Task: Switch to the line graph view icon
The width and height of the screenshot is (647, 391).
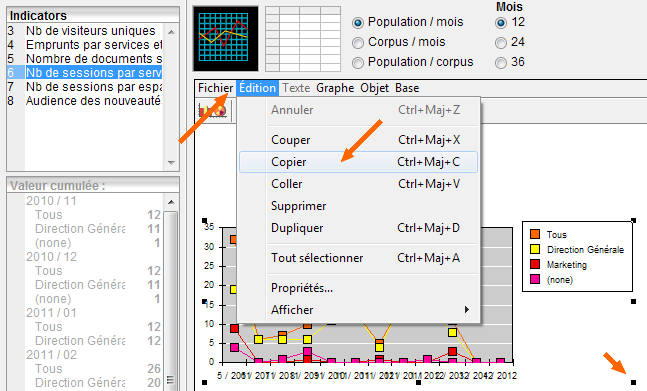Action: (226, 38)
